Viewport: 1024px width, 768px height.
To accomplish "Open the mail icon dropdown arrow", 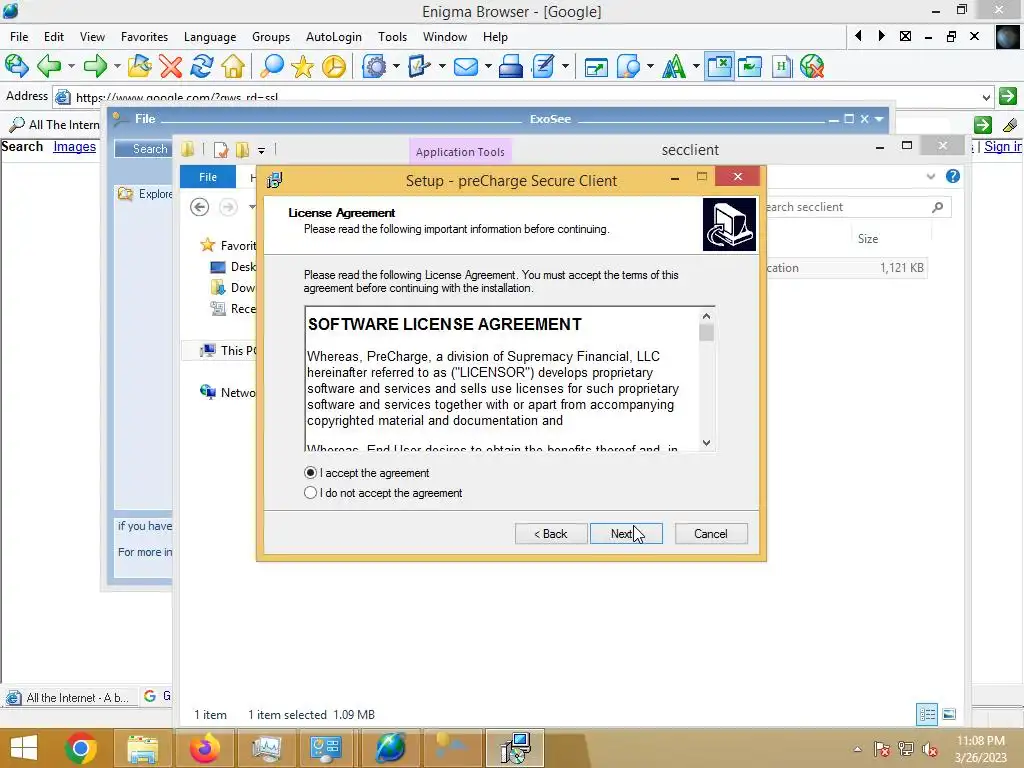I will pos(488,67).
